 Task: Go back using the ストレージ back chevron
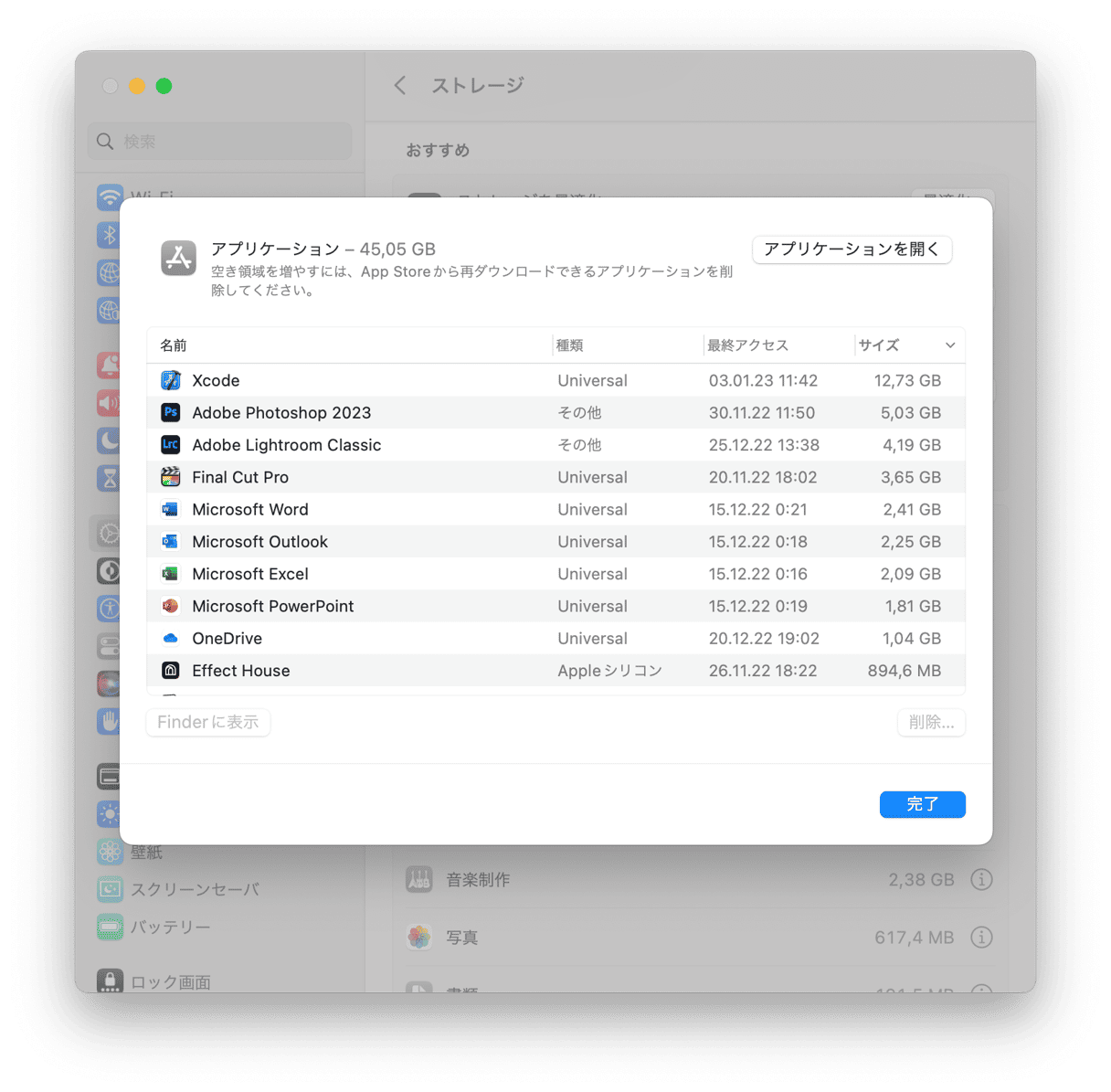pyautogui.click(x=400, y=86)
